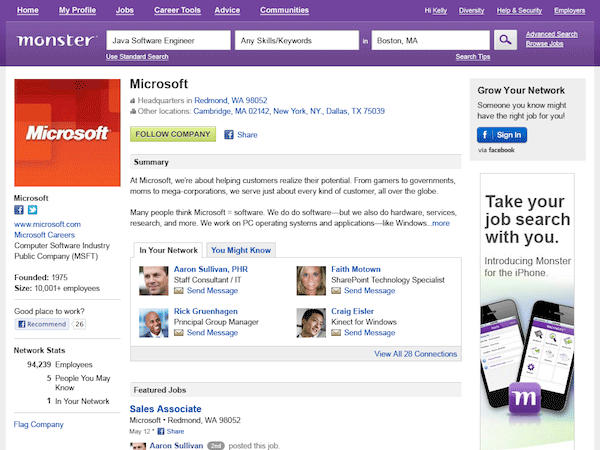600x450 pixels.
Task: Click the Cambridge, MA 02142 location link
Action: 231,111
